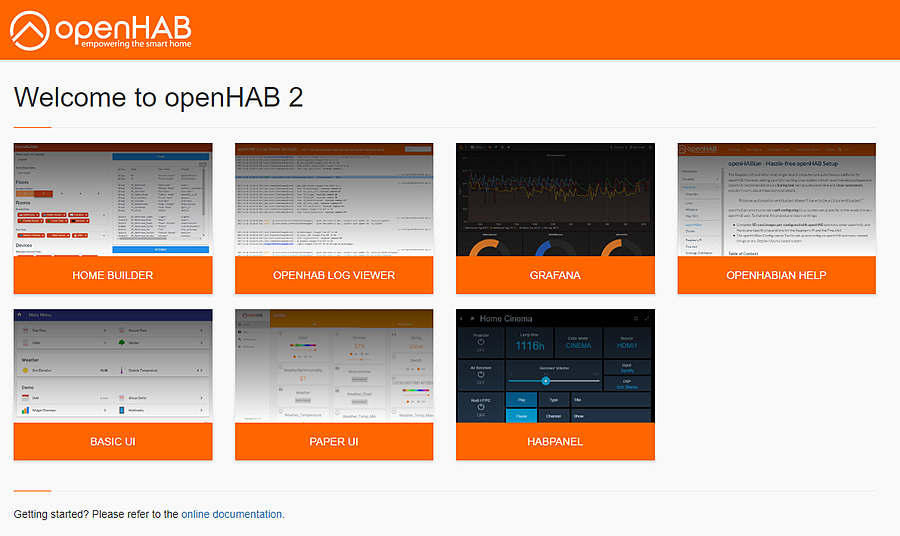Viewport: 900px width, 536px height.
Task: Open the log viewer screenshot thumbnail
Action: (334, 199)
